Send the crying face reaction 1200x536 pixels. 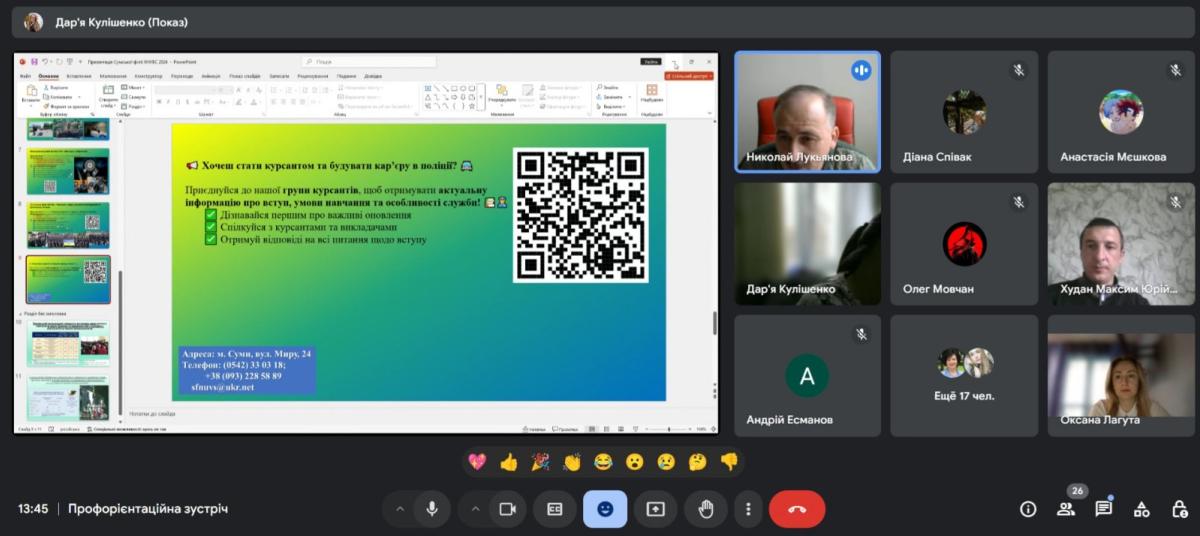click(x=666, y=462)
